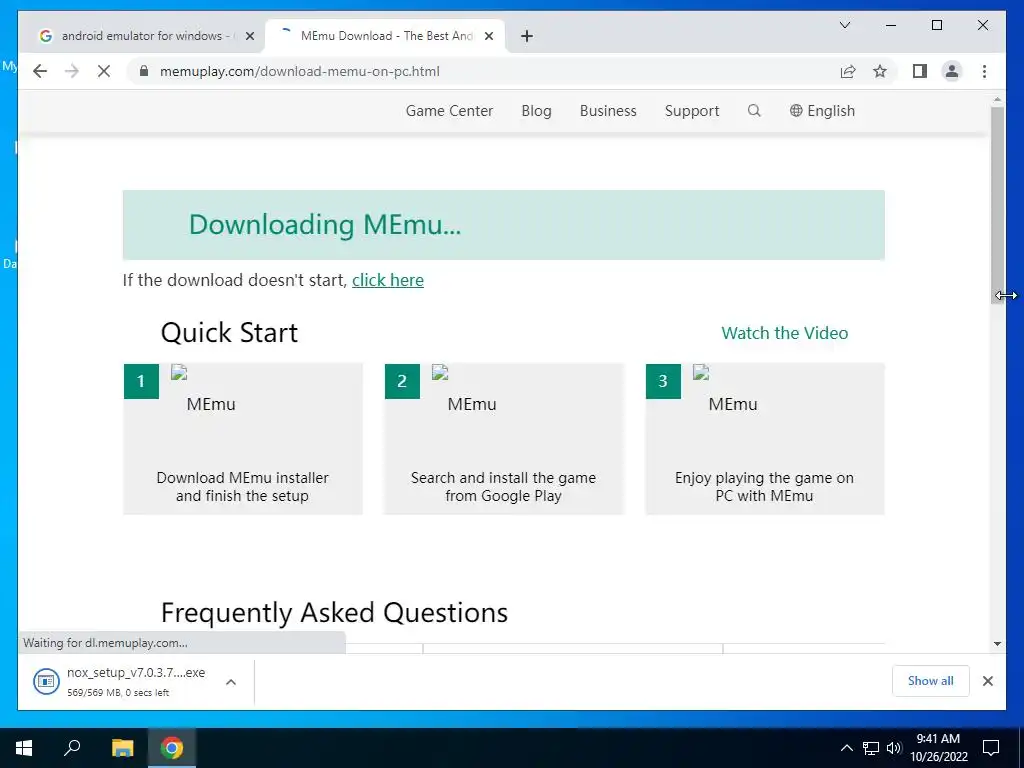Open the Support menu item
Image resolution: width=1024 pixels, height=768 pixels.
[692, 111]
